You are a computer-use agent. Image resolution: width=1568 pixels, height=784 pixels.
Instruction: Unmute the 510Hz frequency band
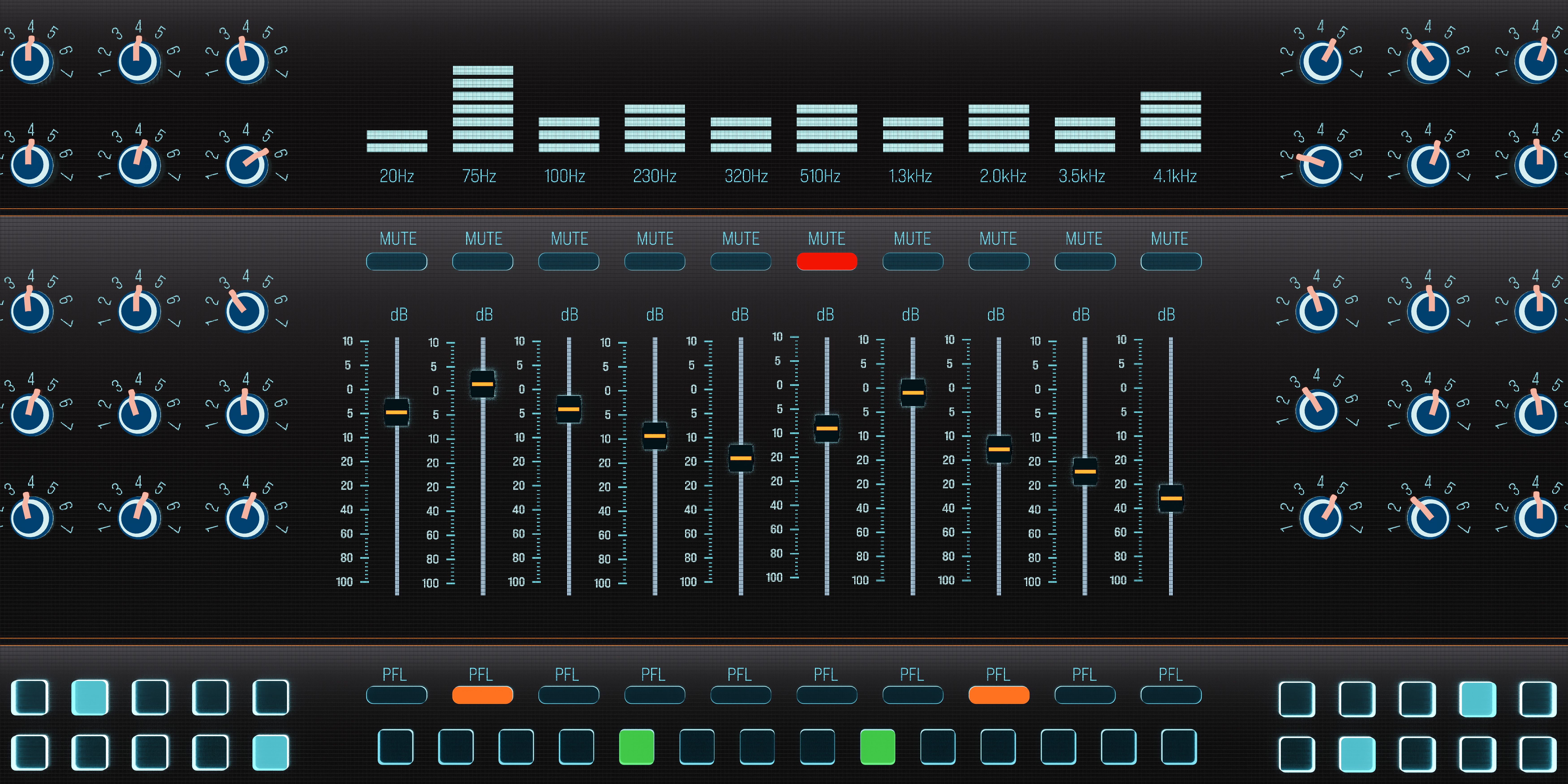pos(827,262)
